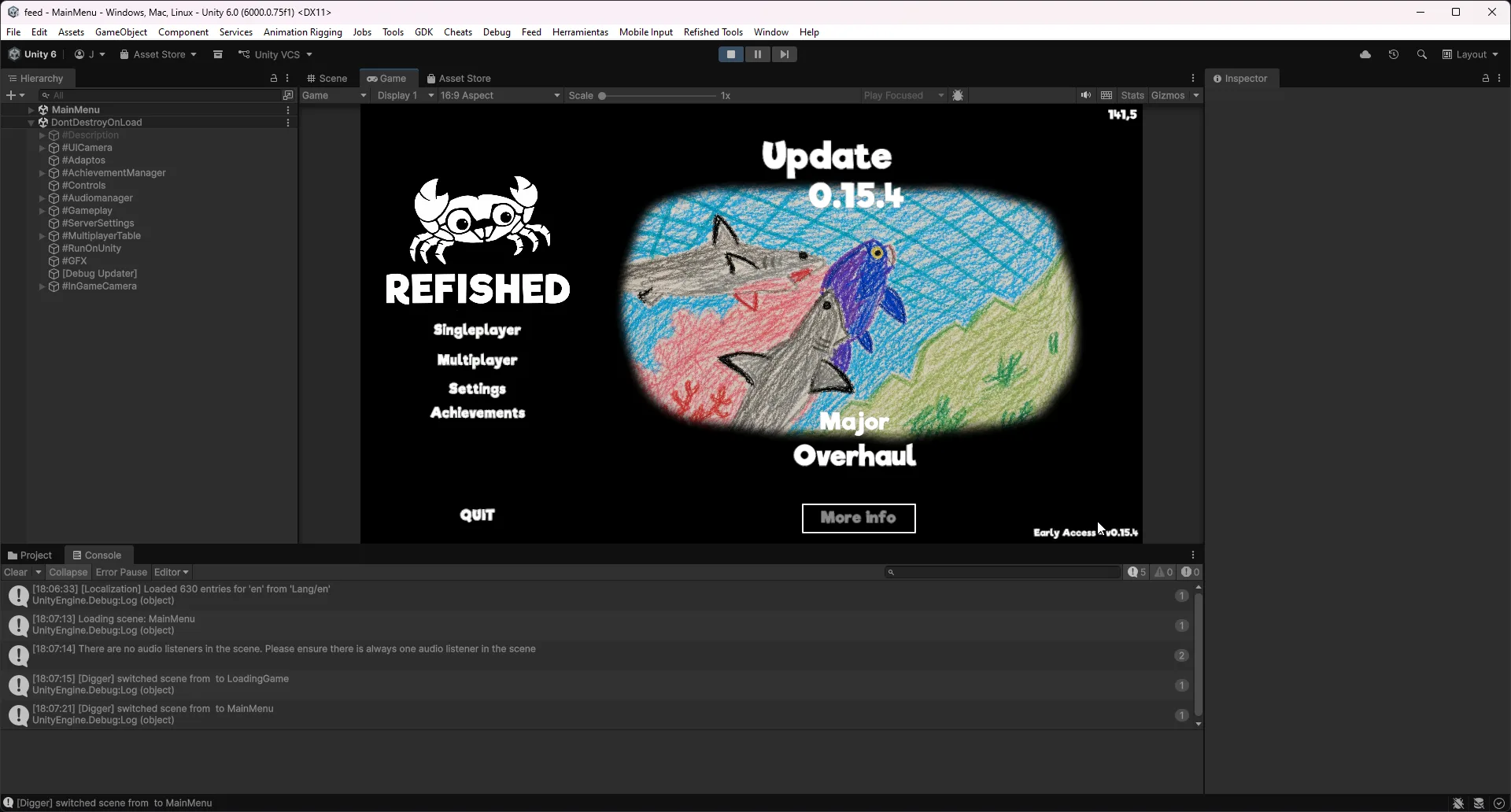Open the Refished Tools menu

(713, 32)
